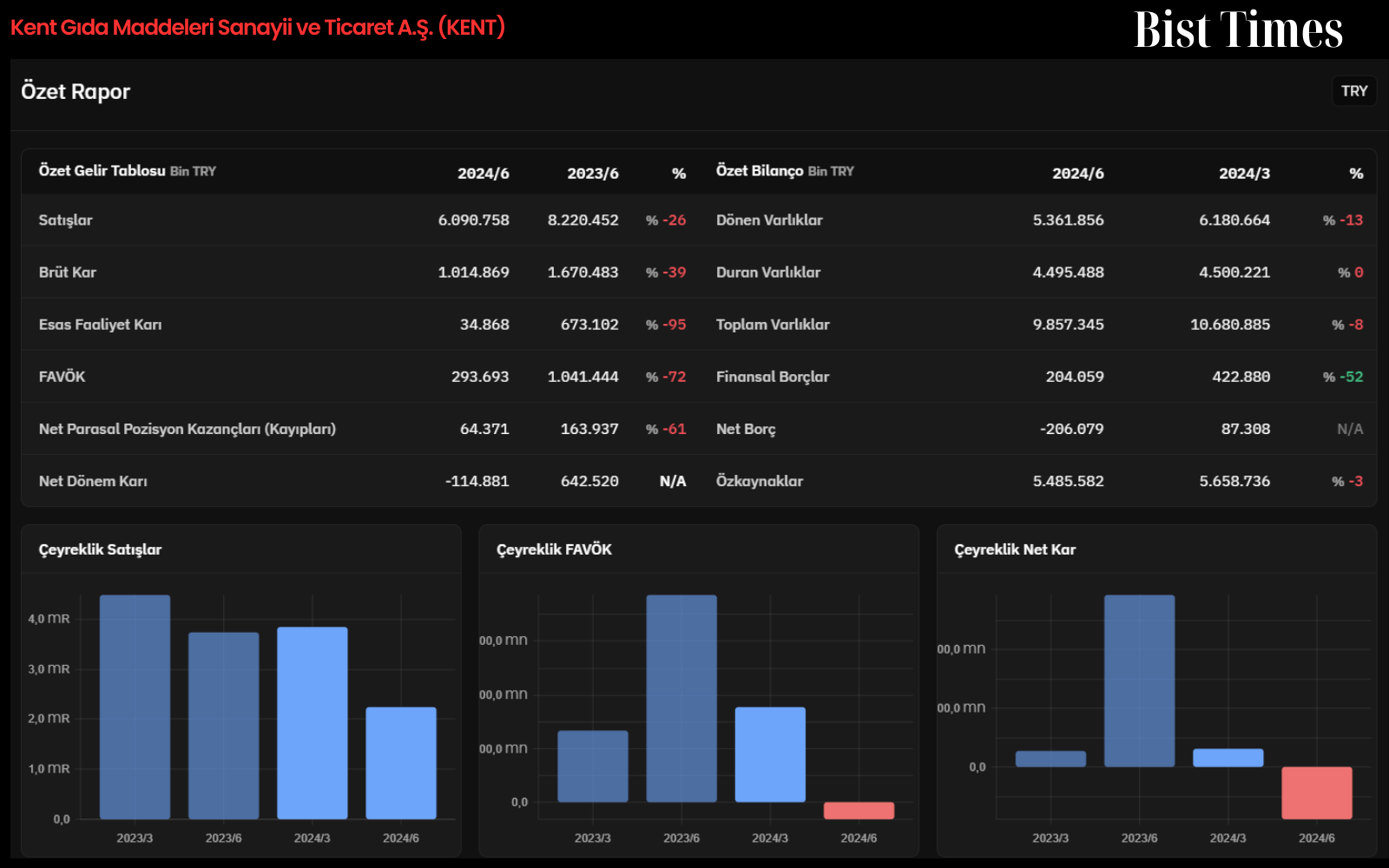The image size is (1389, 868).
Task: Click the operating profit value 34.868
Action: (484, 325)
